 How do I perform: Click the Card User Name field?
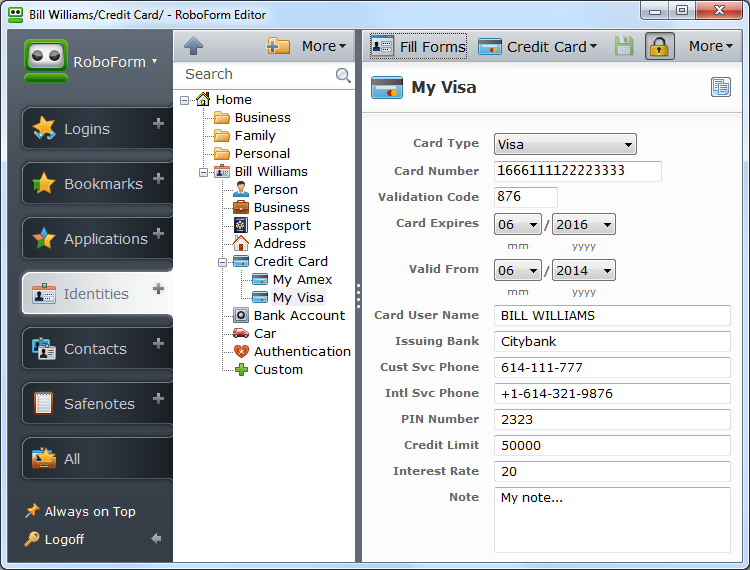[x=612, y=316]
